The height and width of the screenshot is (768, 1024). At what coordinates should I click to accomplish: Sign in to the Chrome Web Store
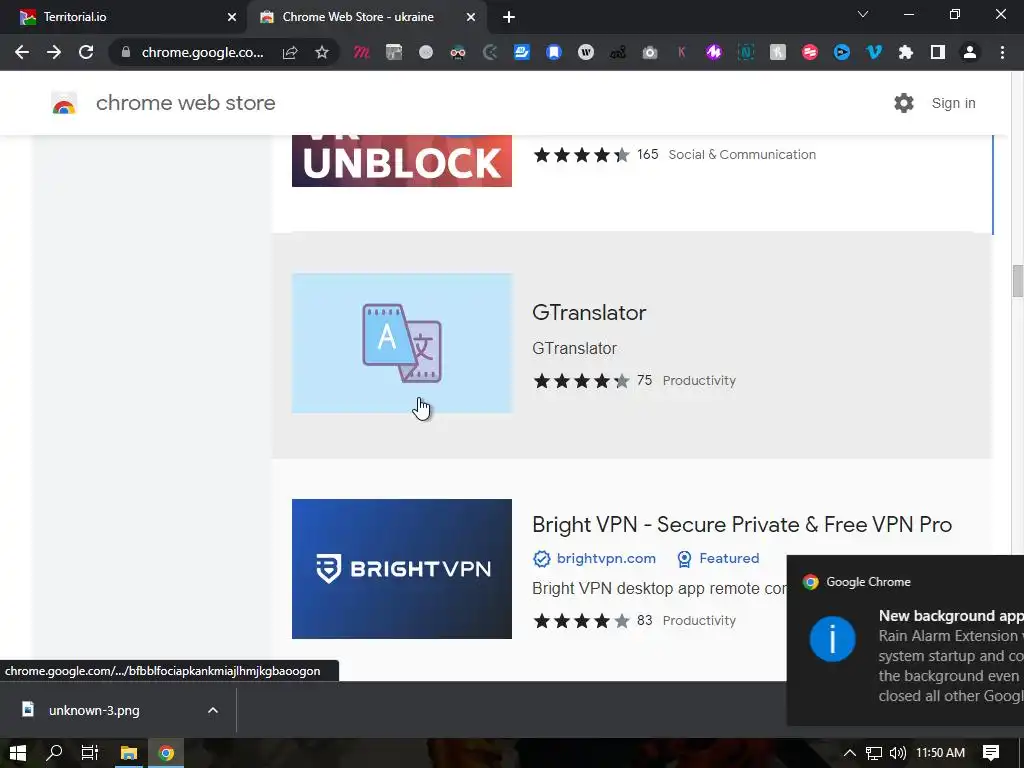pos(953,103)
